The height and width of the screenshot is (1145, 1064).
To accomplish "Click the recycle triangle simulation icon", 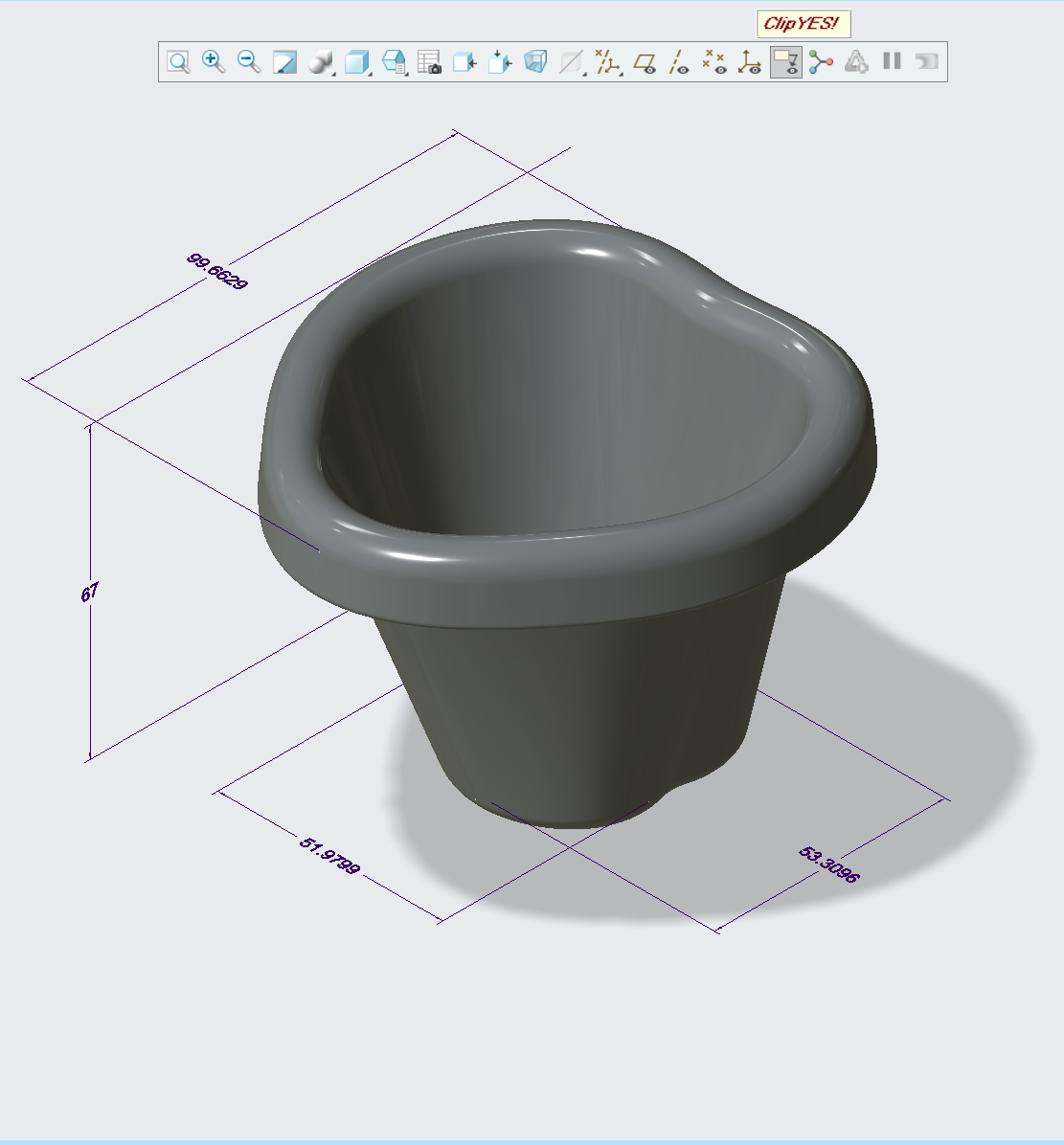I will coord(856,62).
